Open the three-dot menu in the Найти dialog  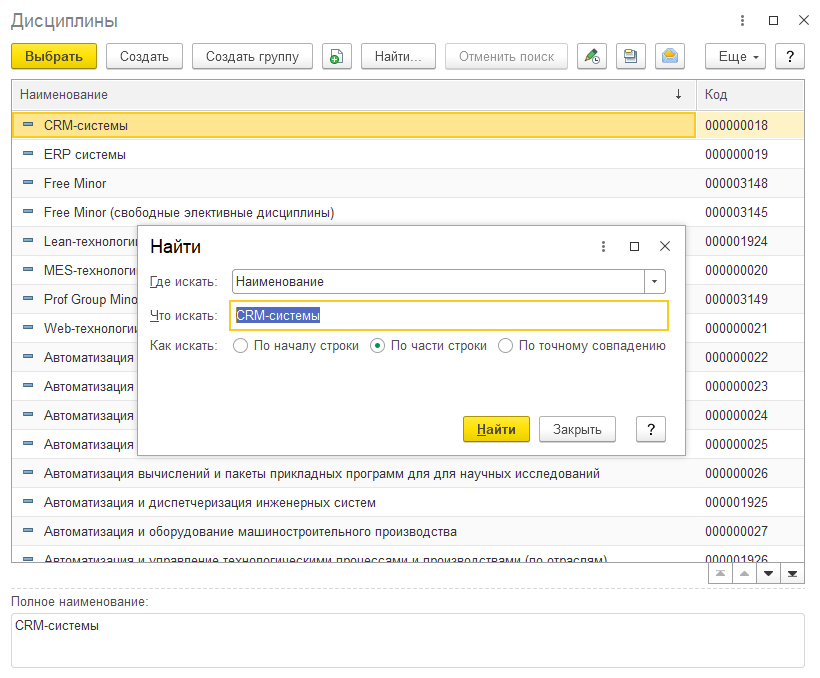pyautogui.click(x=603, y=246)
